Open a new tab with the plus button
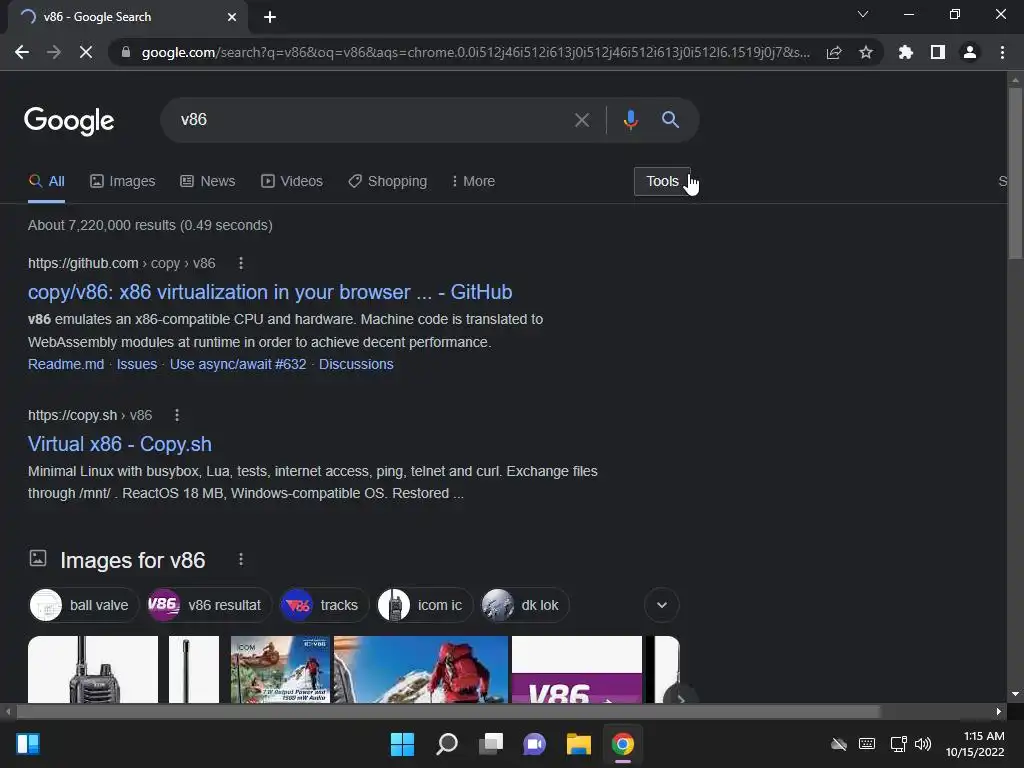Screen dimensions: 1024x768 270,17
